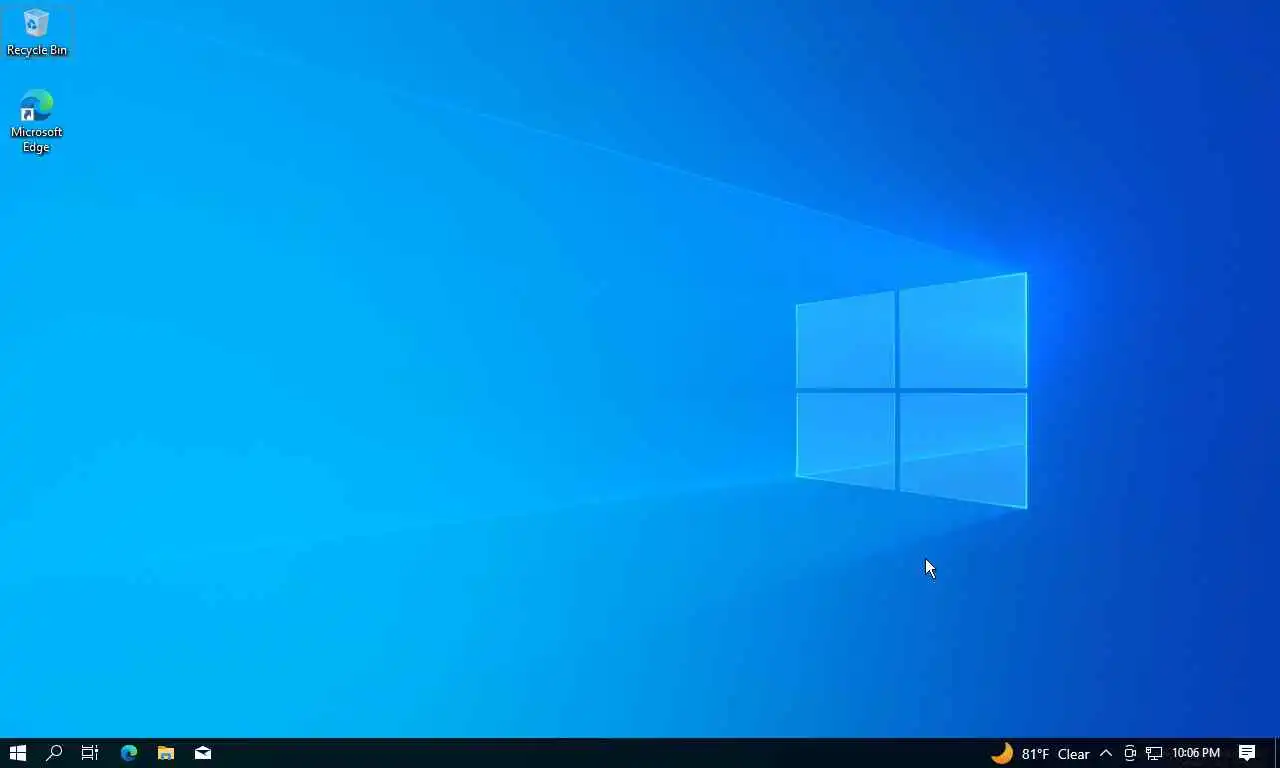The height and width of the screenshot is (768, 1280).
Task: Open the Windows Start menu
Action: click(18, 753)
